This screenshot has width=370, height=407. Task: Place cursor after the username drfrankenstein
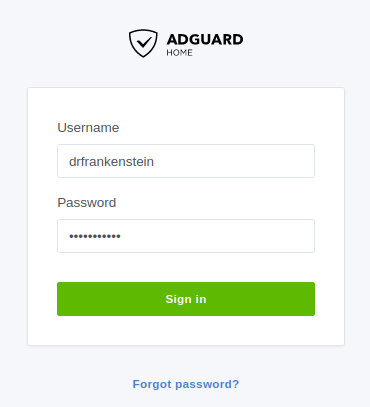154,162
